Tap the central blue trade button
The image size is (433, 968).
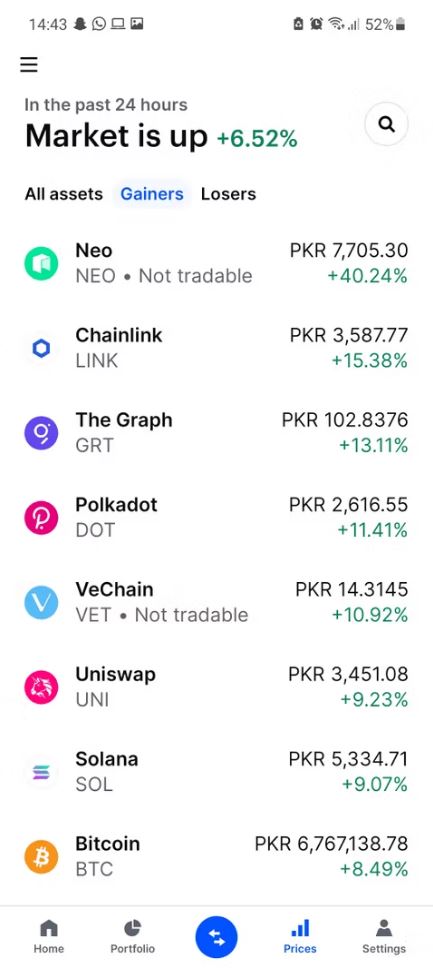(x=216, y=938)
